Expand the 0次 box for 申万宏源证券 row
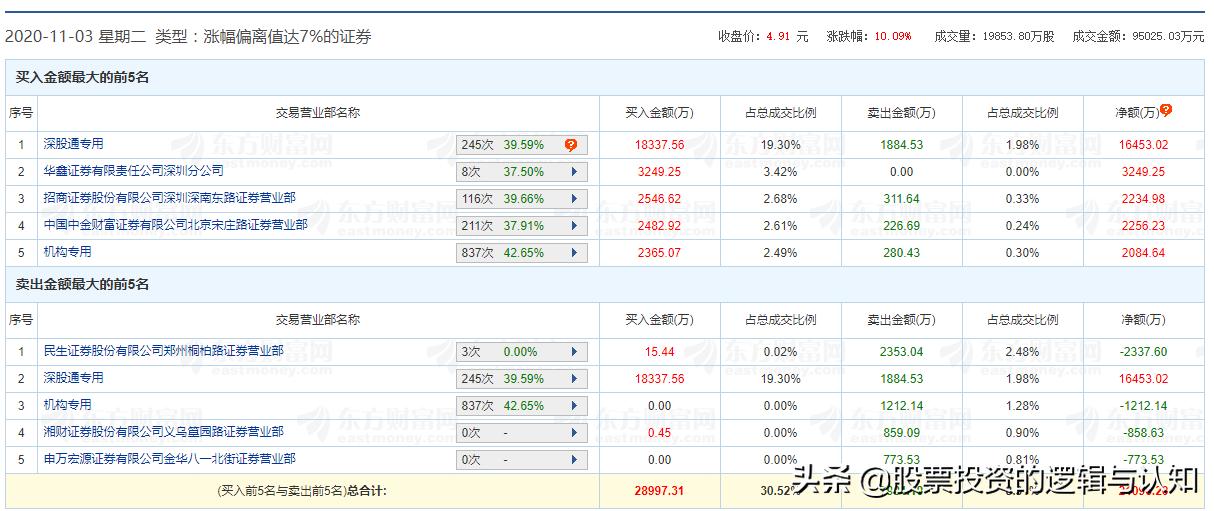The width and height of the screenshot is (1214, 511). coord(574,460)
